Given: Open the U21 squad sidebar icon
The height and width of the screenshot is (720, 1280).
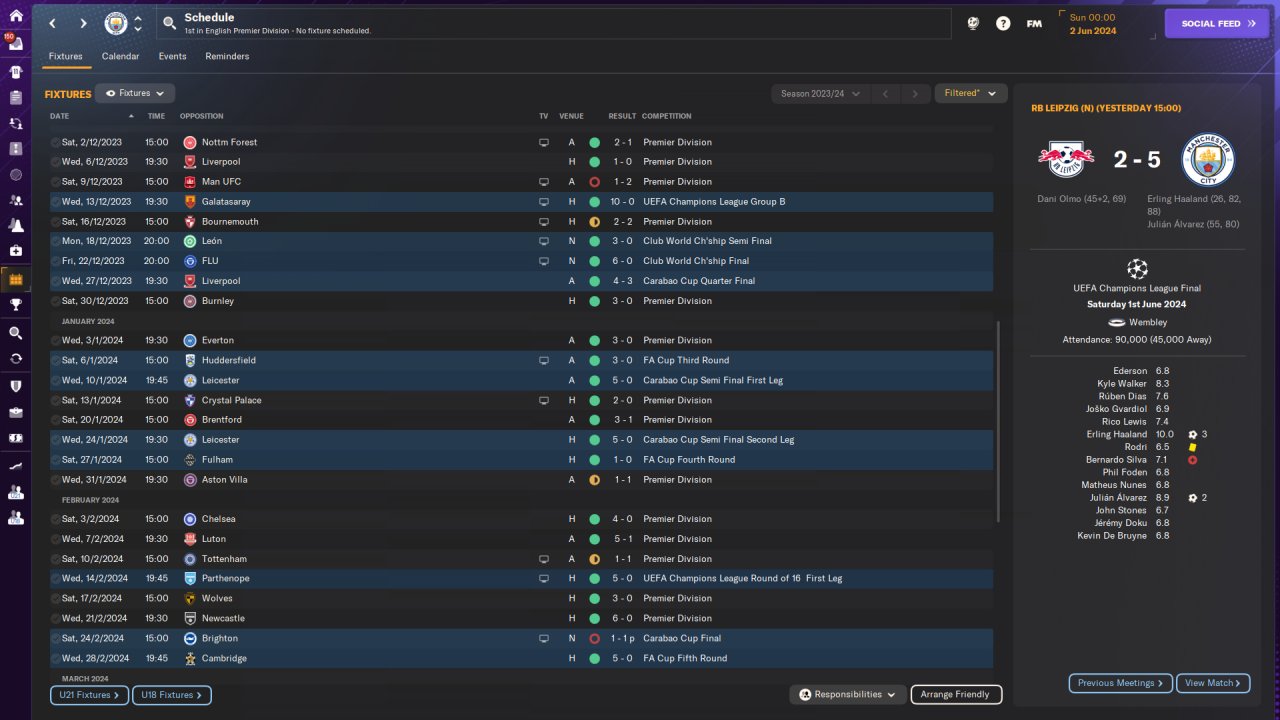Looking at the screenshot, I should pyautogui.click(x=15, y=491).
